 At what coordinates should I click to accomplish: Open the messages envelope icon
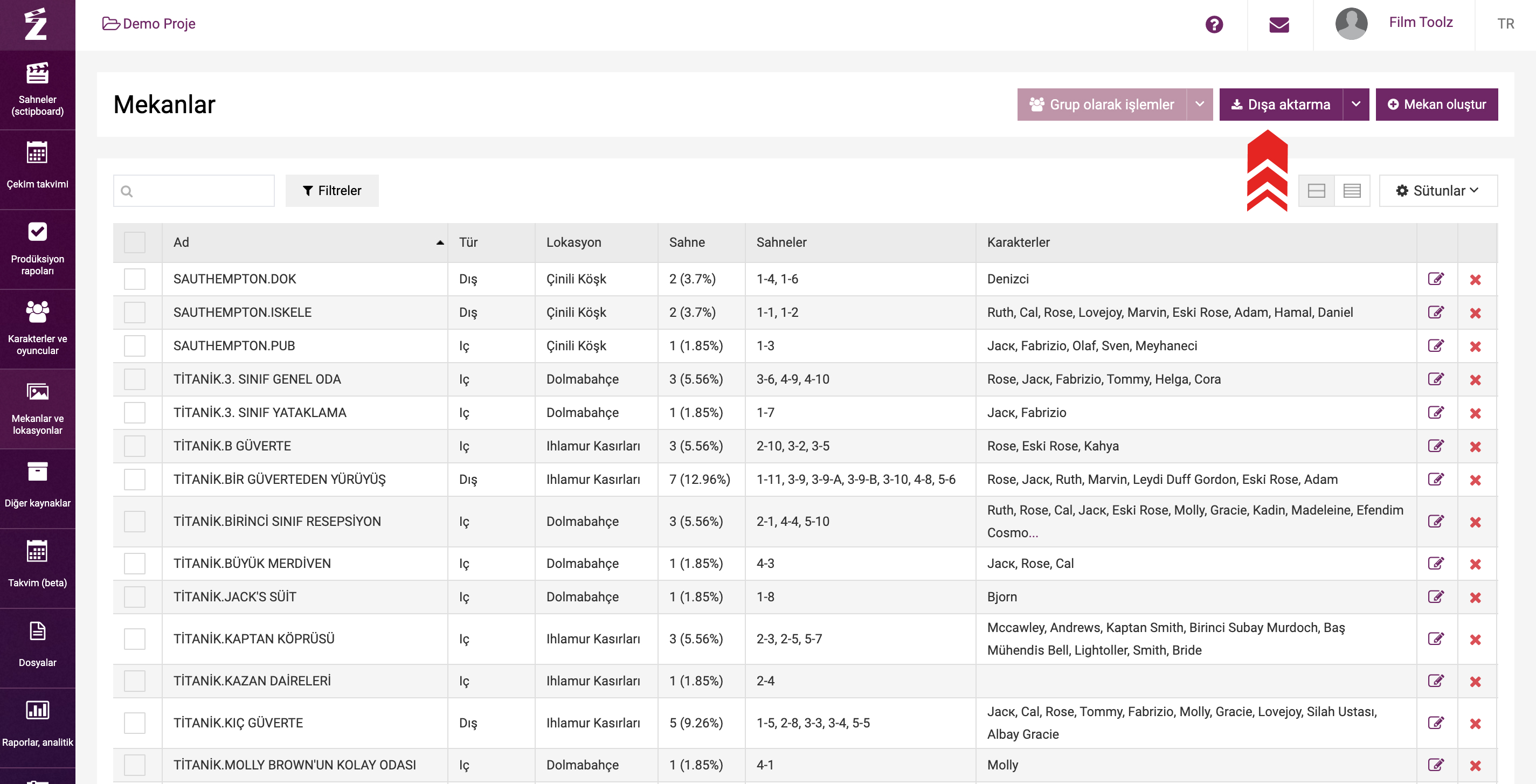point(1279,24)
